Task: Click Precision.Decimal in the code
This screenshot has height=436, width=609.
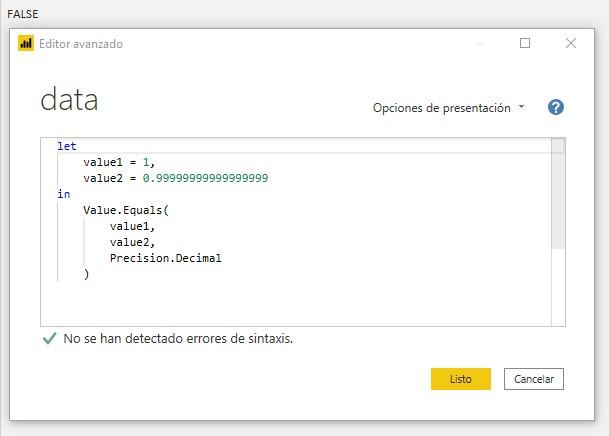Action: [x=165, y=258]
